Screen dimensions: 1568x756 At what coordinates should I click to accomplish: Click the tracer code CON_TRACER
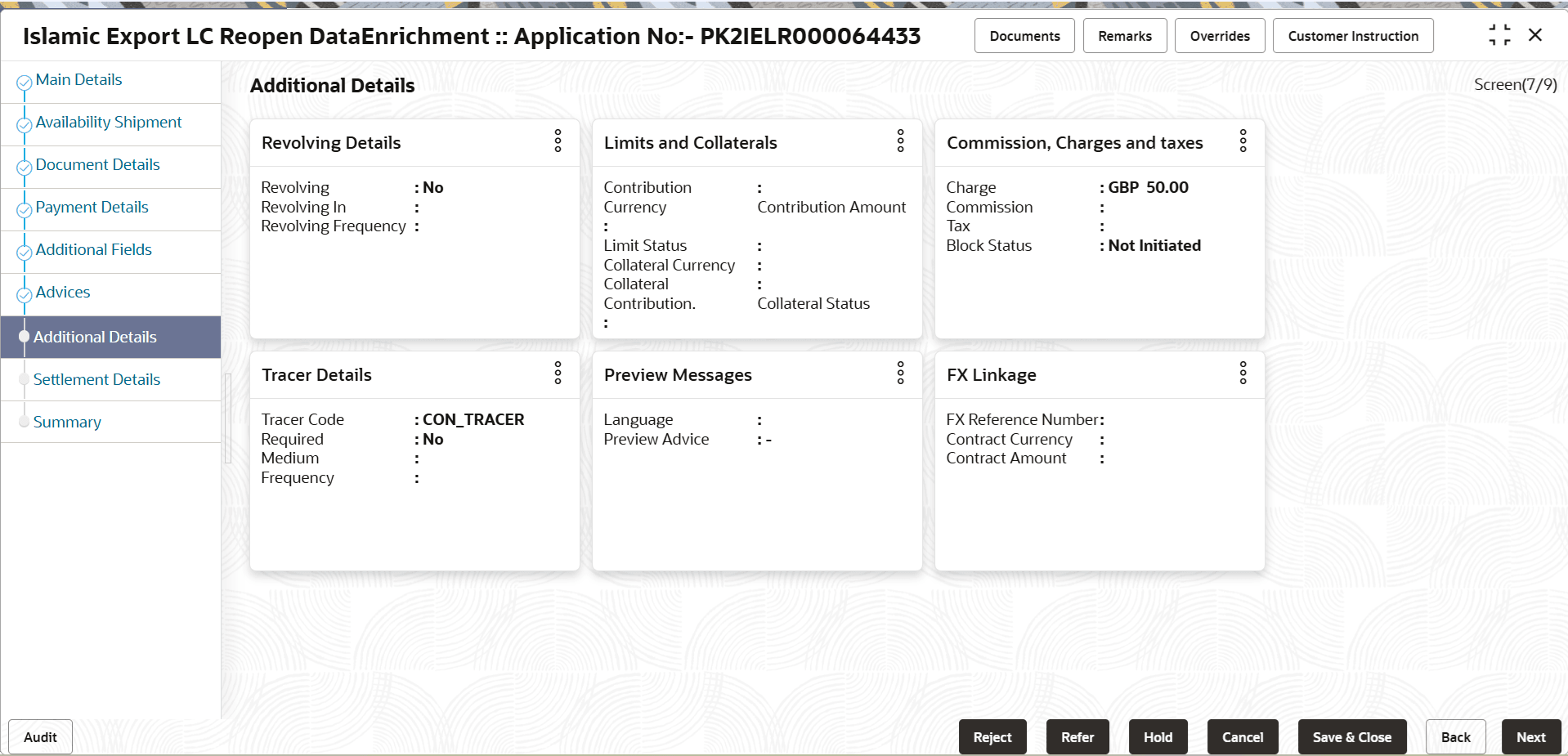473,419
